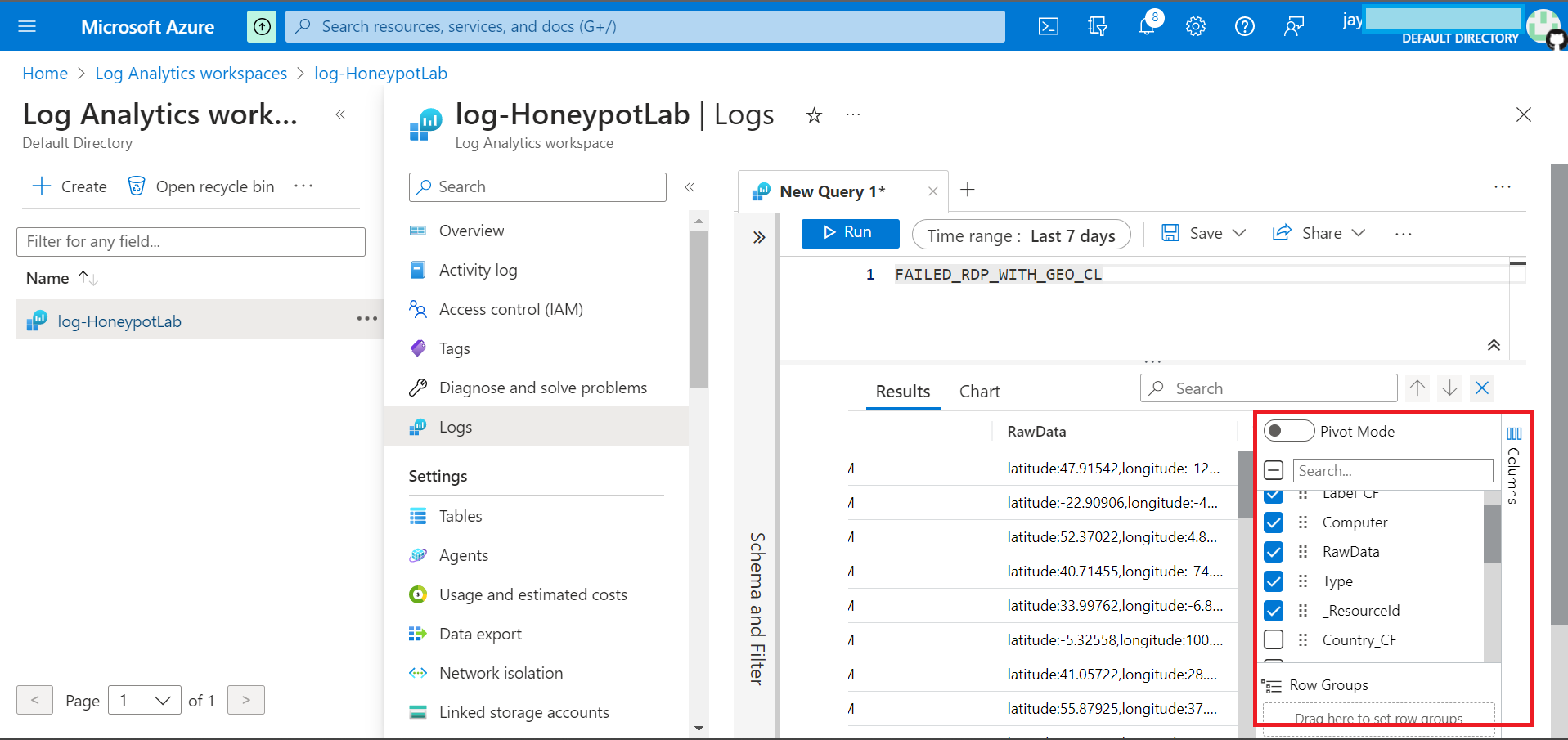1568x740 pixels.
Task: Toggle Pivot Mode switch
Action: [x=1288, y=431]
